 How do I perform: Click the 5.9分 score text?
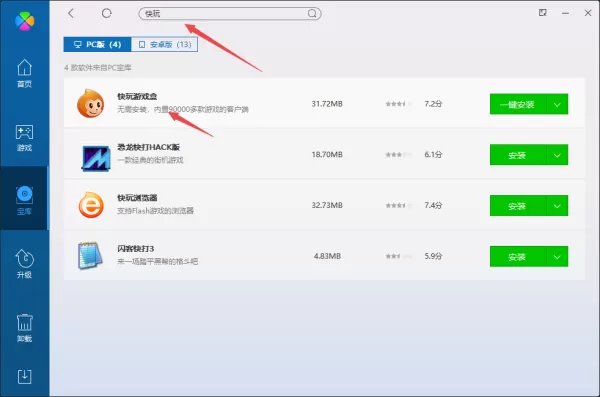point(433,256)
